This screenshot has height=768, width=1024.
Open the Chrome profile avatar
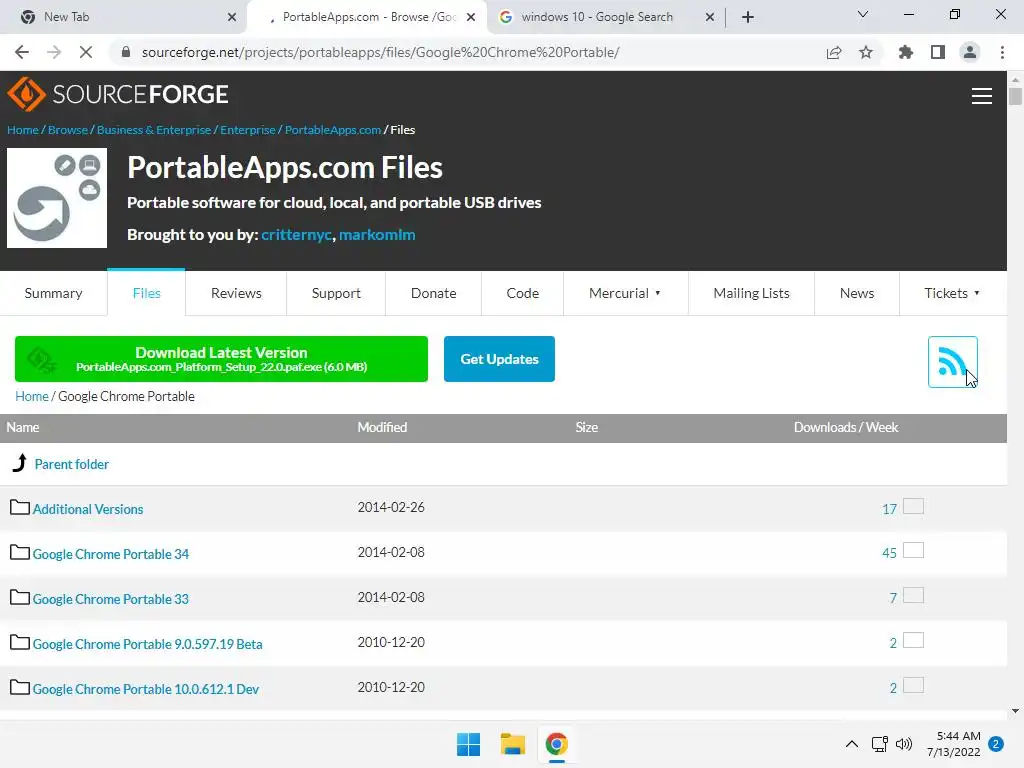[x=970, y=52]
